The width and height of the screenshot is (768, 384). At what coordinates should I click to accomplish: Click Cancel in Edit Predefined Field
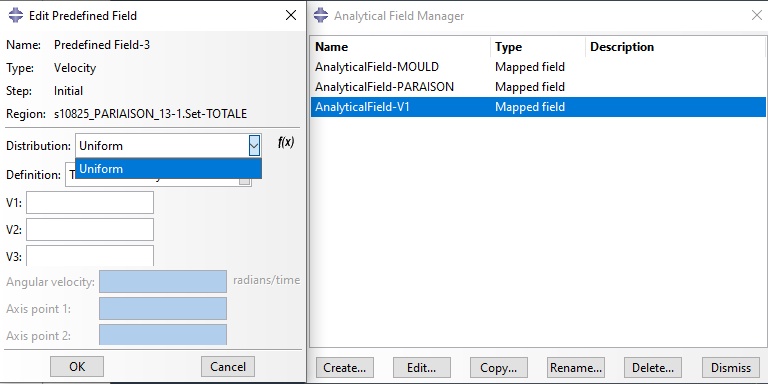tap(228, 366)
